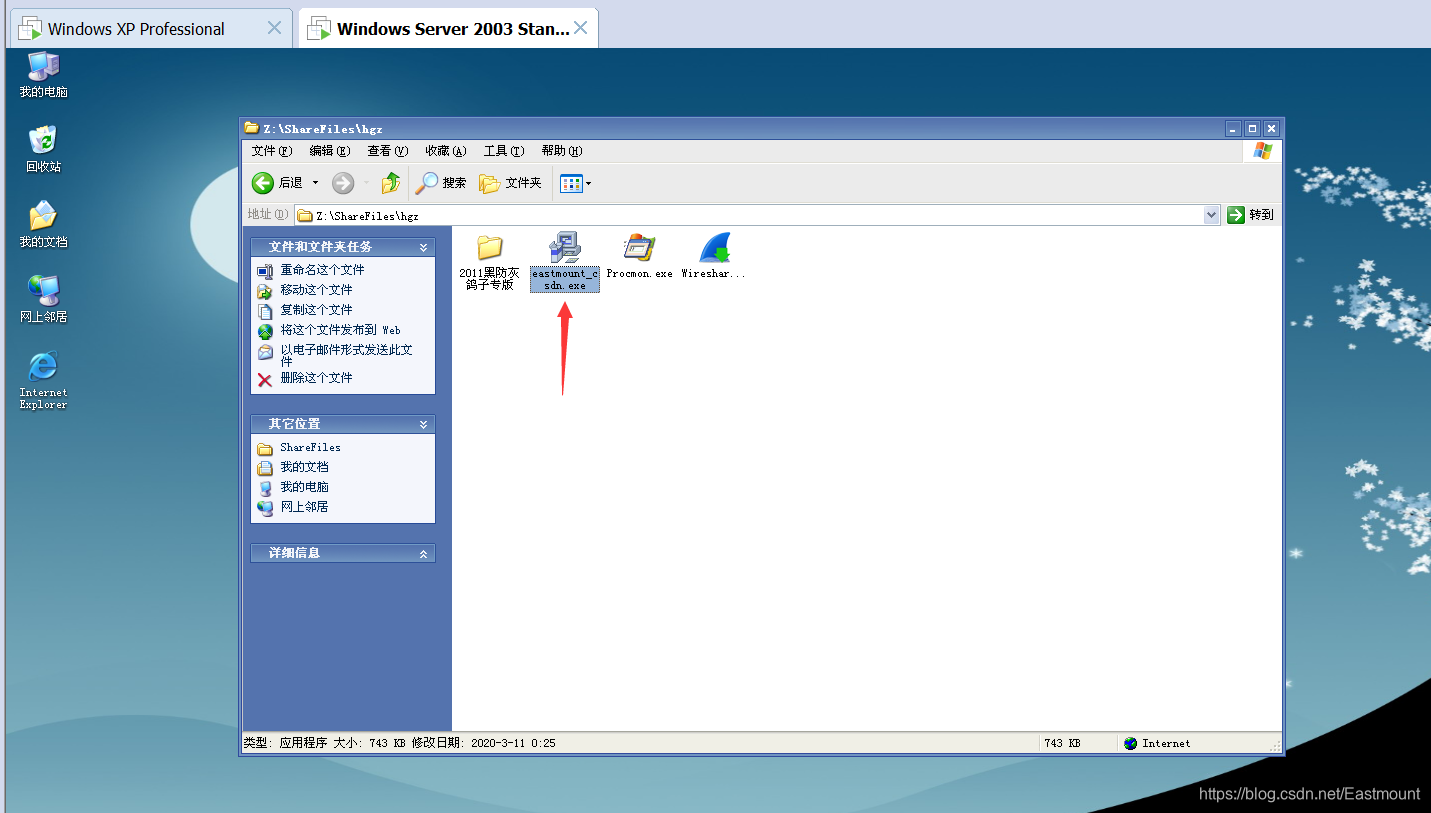Click the Windows flag logo in menu bar
This screenshot has height=813, width=1431.
1262,151
